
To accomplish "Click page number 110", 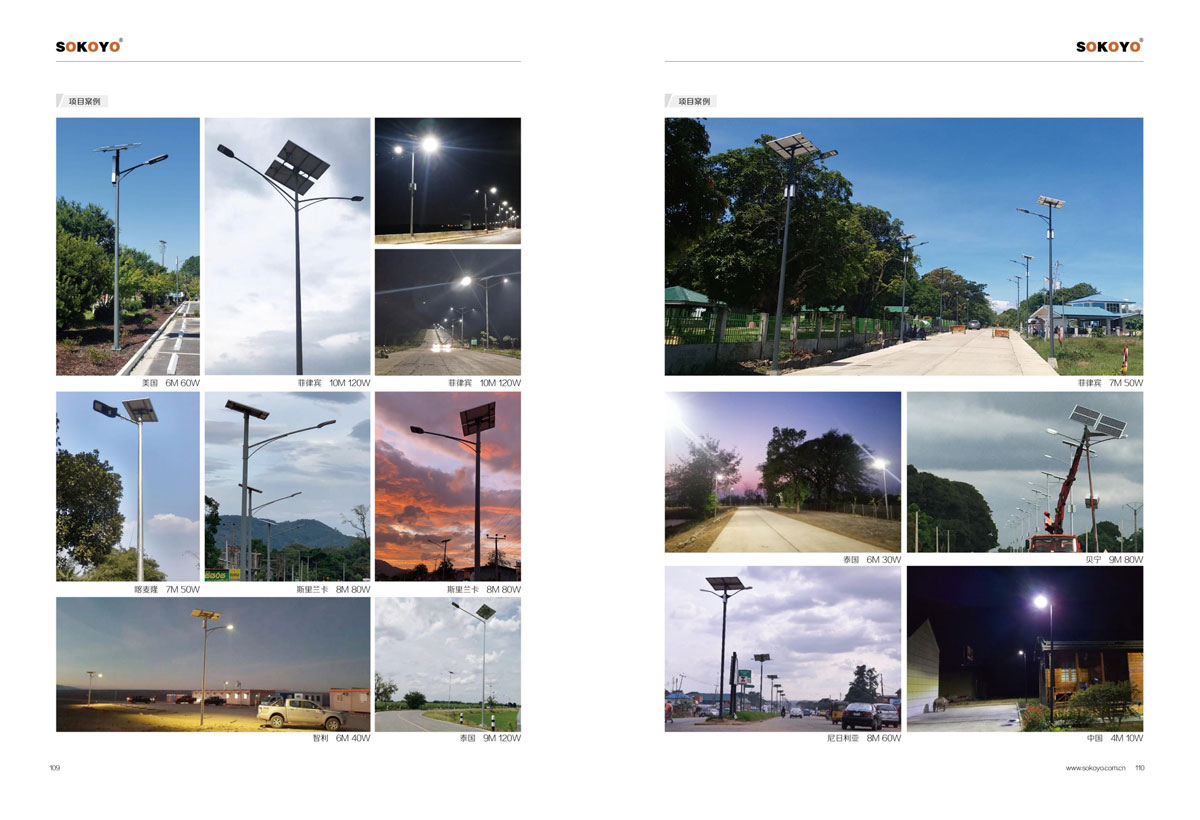I will (1138, 768).
